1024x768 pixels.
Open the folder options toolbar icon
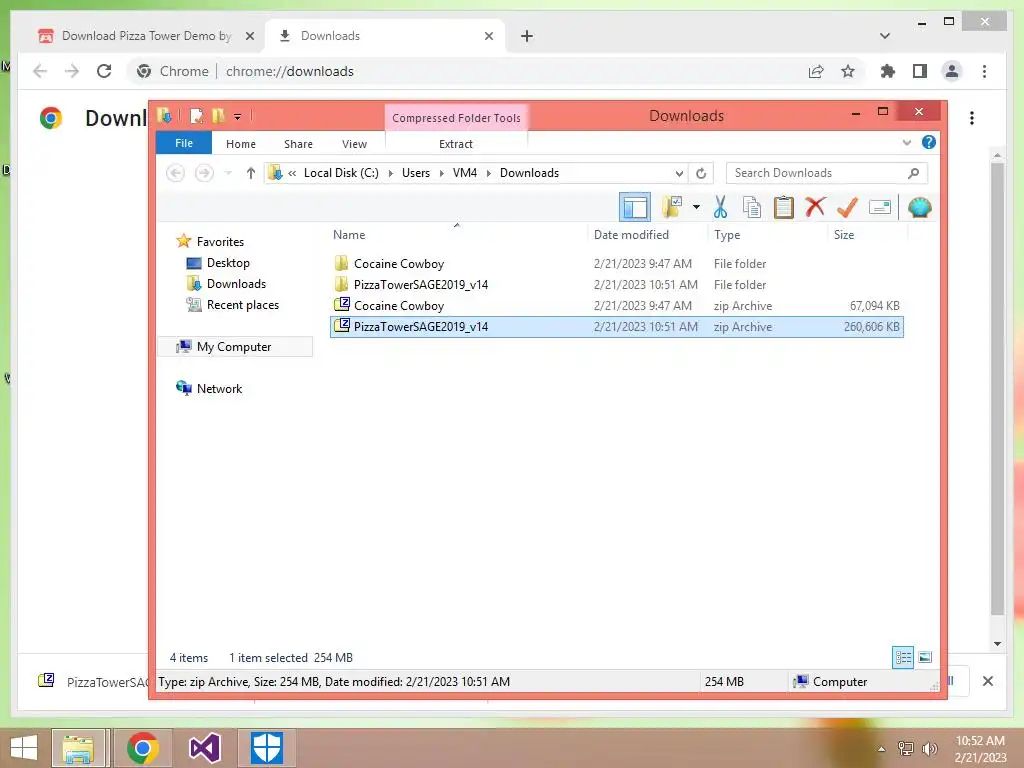tap(672, 208)
